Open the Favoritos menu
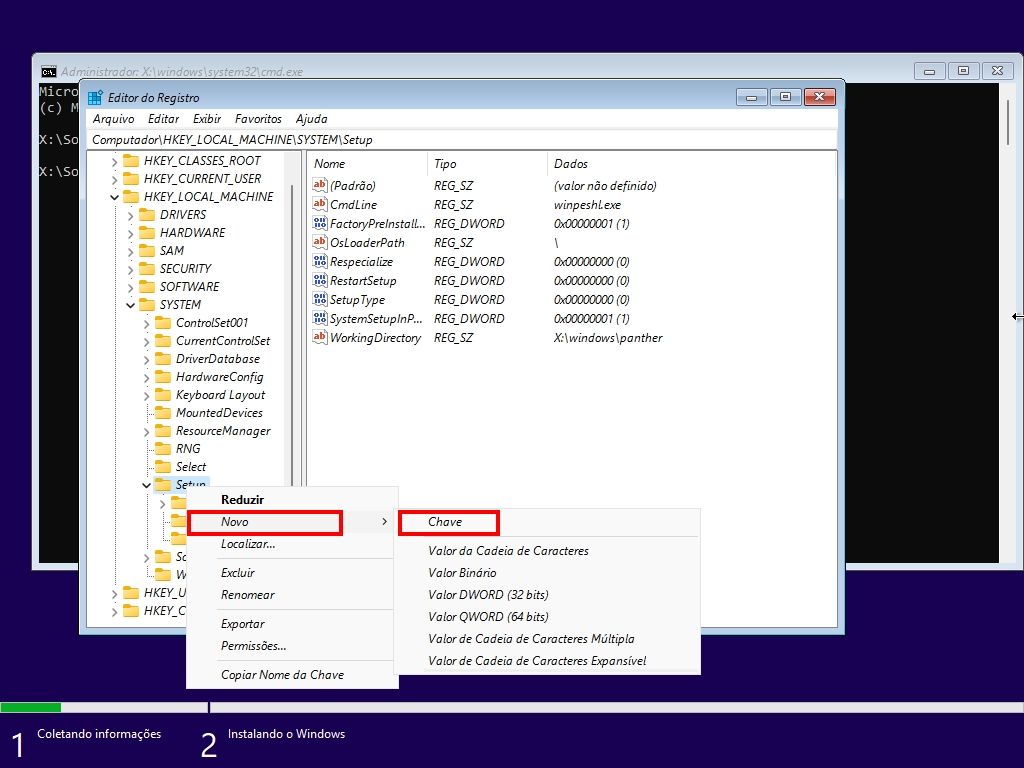The height and width of the screenshot is (768, 1024). (x=258, y=119)
